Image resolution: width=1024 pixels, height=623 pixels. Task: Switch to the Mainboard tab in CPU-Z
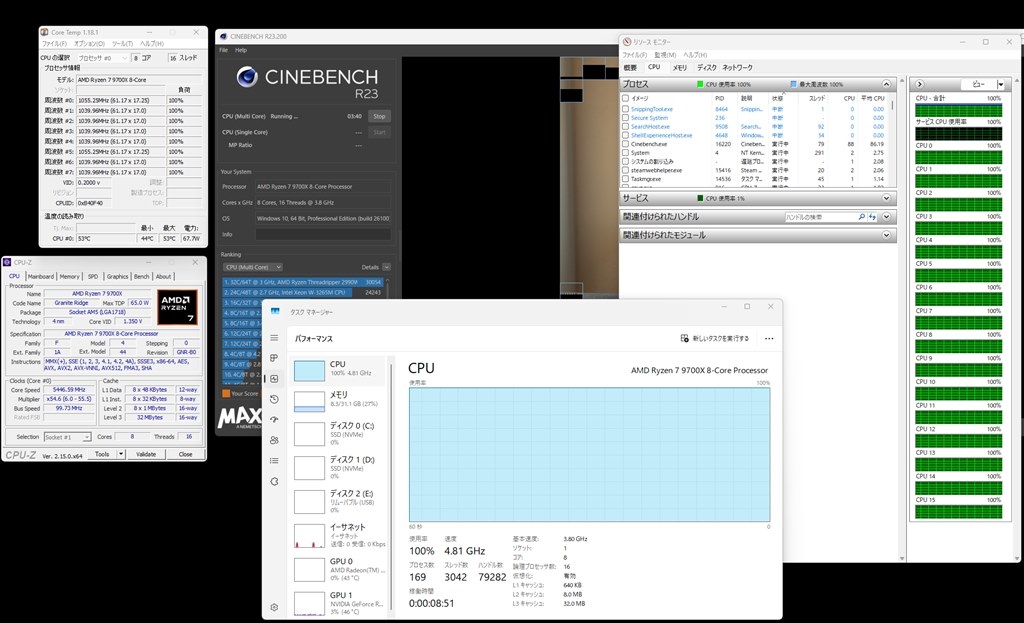40,276
